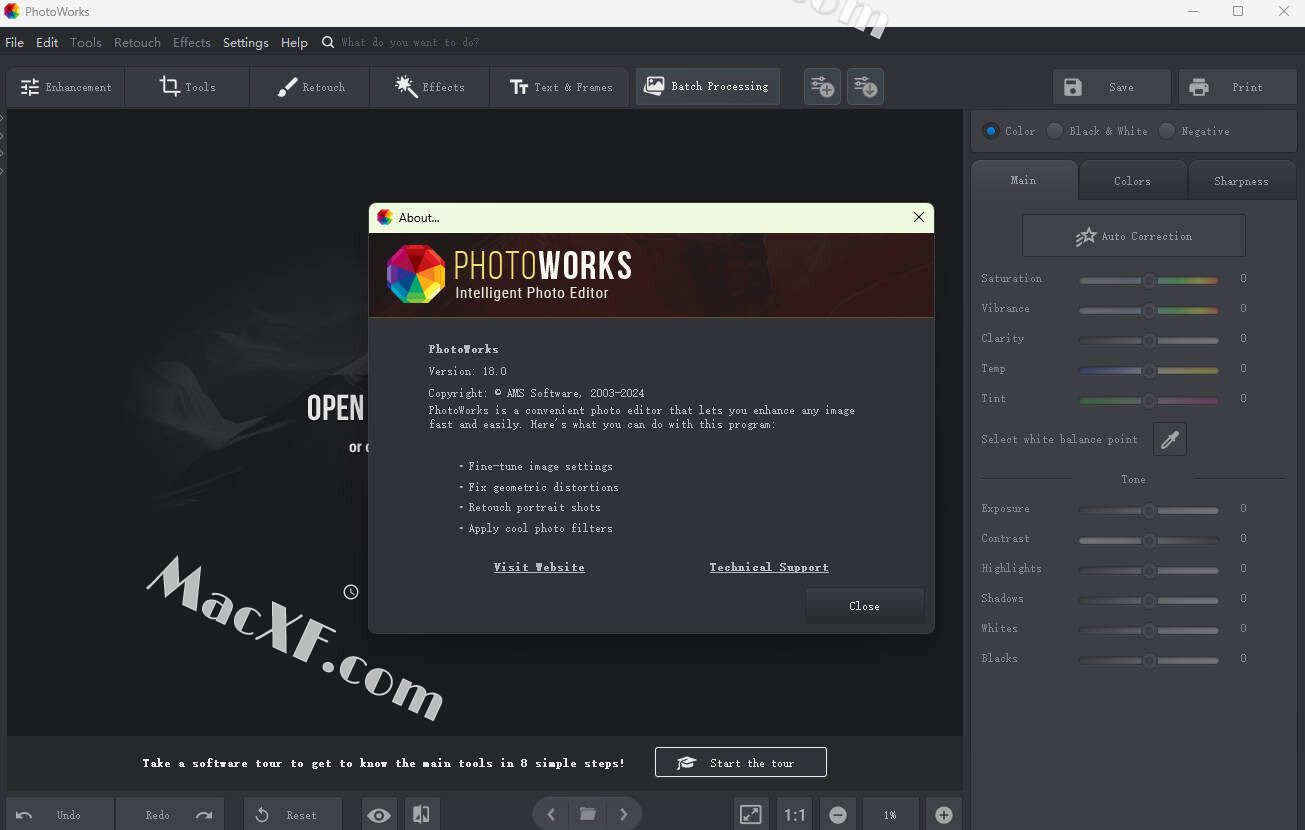Click the zoom out minus button
This screenshot has height=830, width=1305.
pyautogui.click(x=838, y=815)
